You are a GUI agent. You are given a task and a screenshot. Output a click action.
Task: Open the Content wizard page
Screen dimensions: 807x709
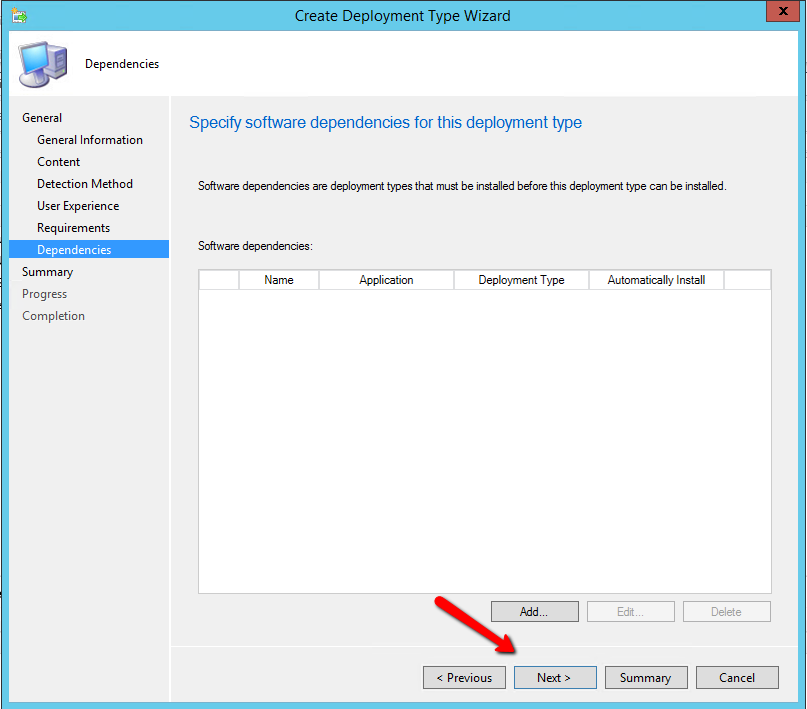click(59, 162)
